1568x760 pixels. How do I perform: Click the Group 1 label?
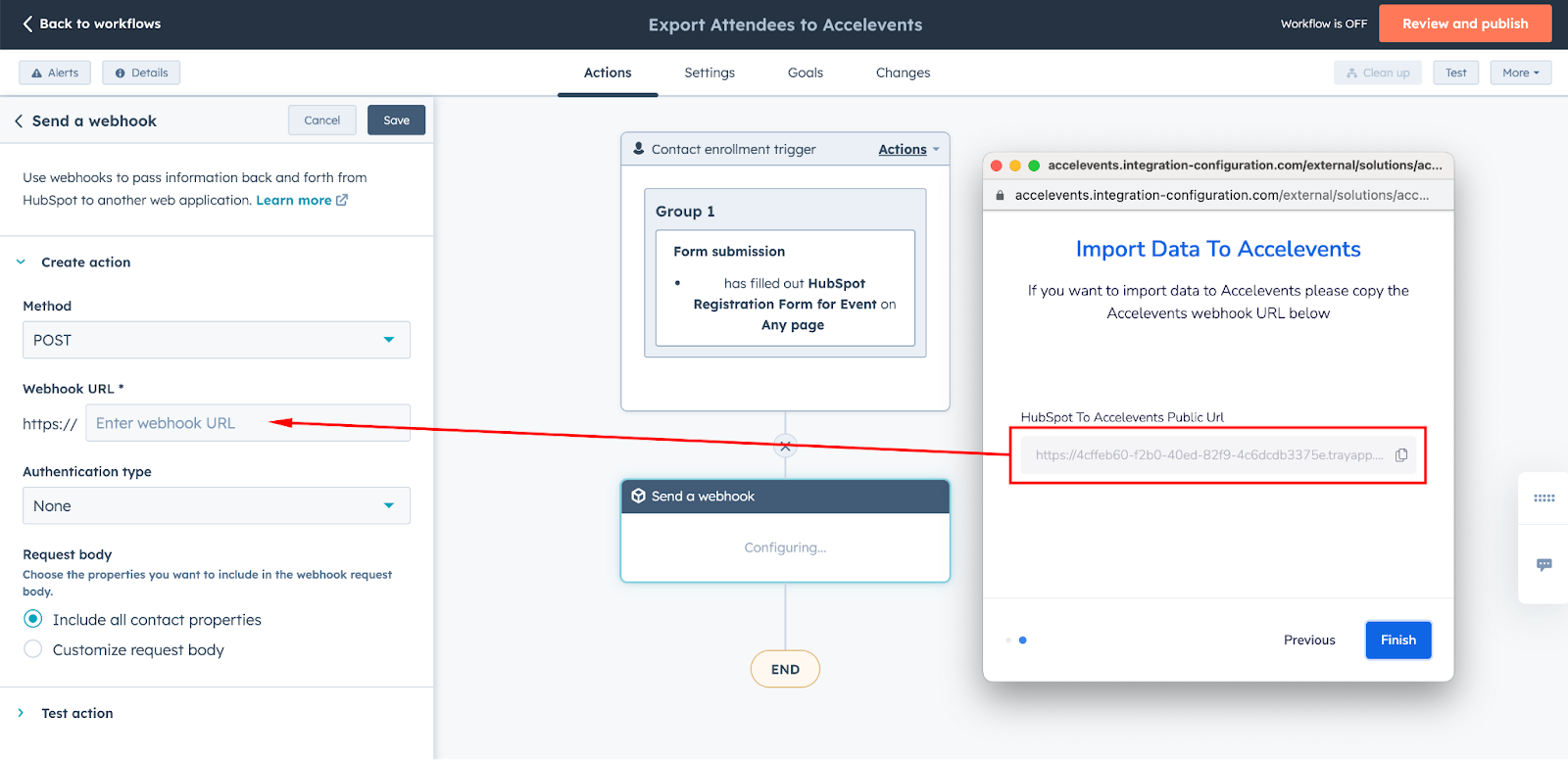coord(685,212)
